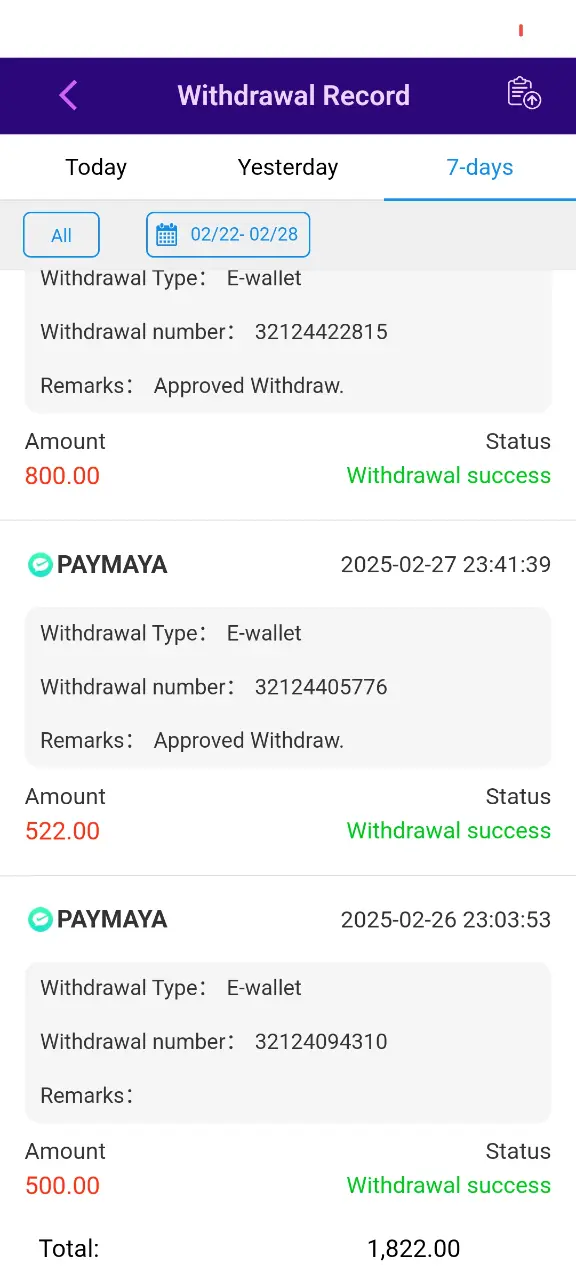The image size is (576, 1280).
Task: Click the 500.00 amount
Action: pos(63,1186)
